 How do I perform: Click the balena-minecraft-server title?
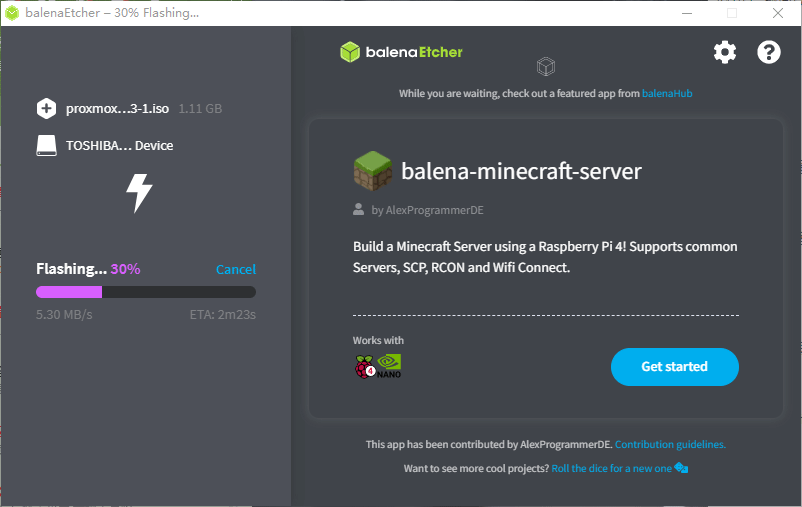click(521, 171)
